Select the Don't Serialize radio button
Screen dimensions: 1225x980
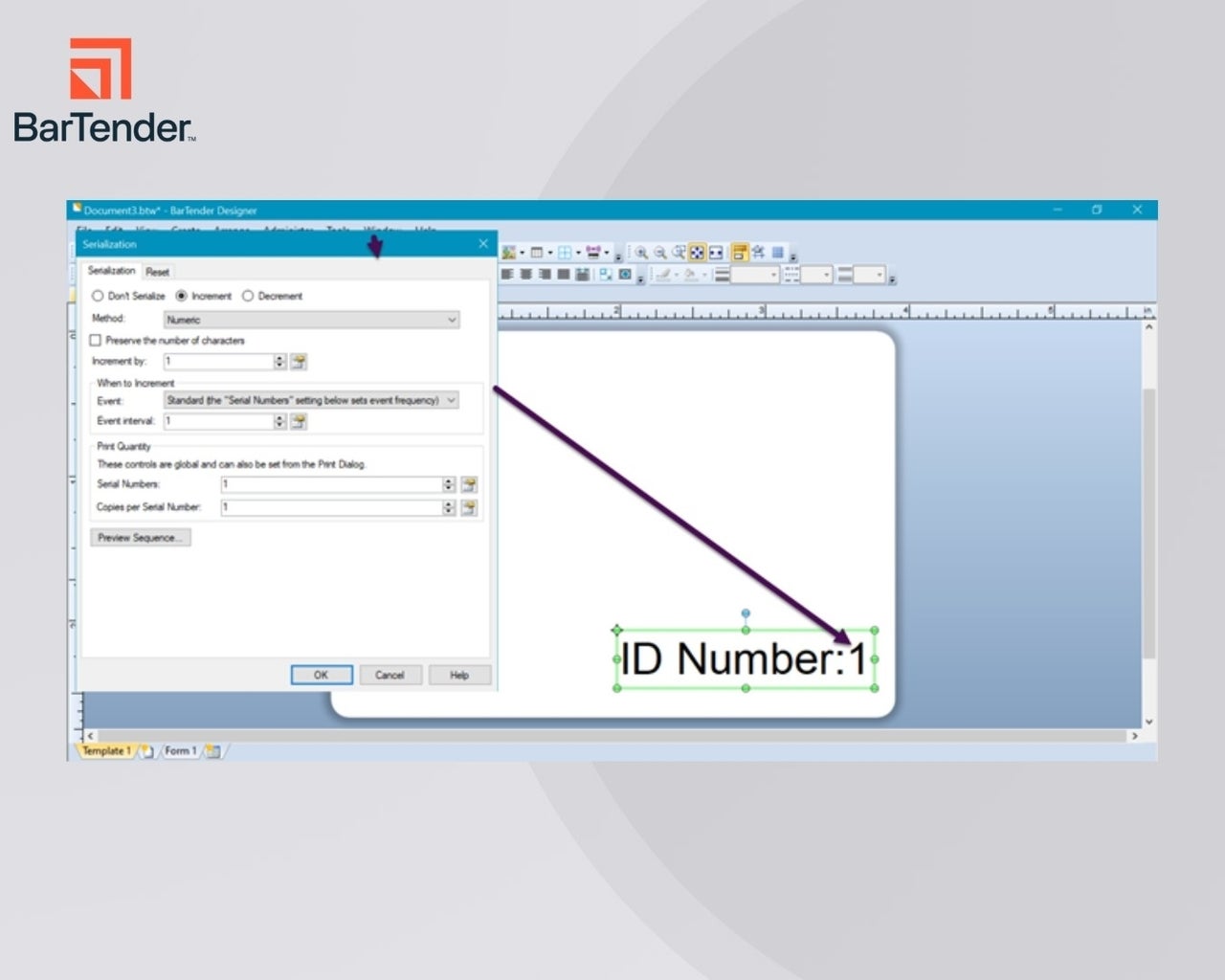97,296
